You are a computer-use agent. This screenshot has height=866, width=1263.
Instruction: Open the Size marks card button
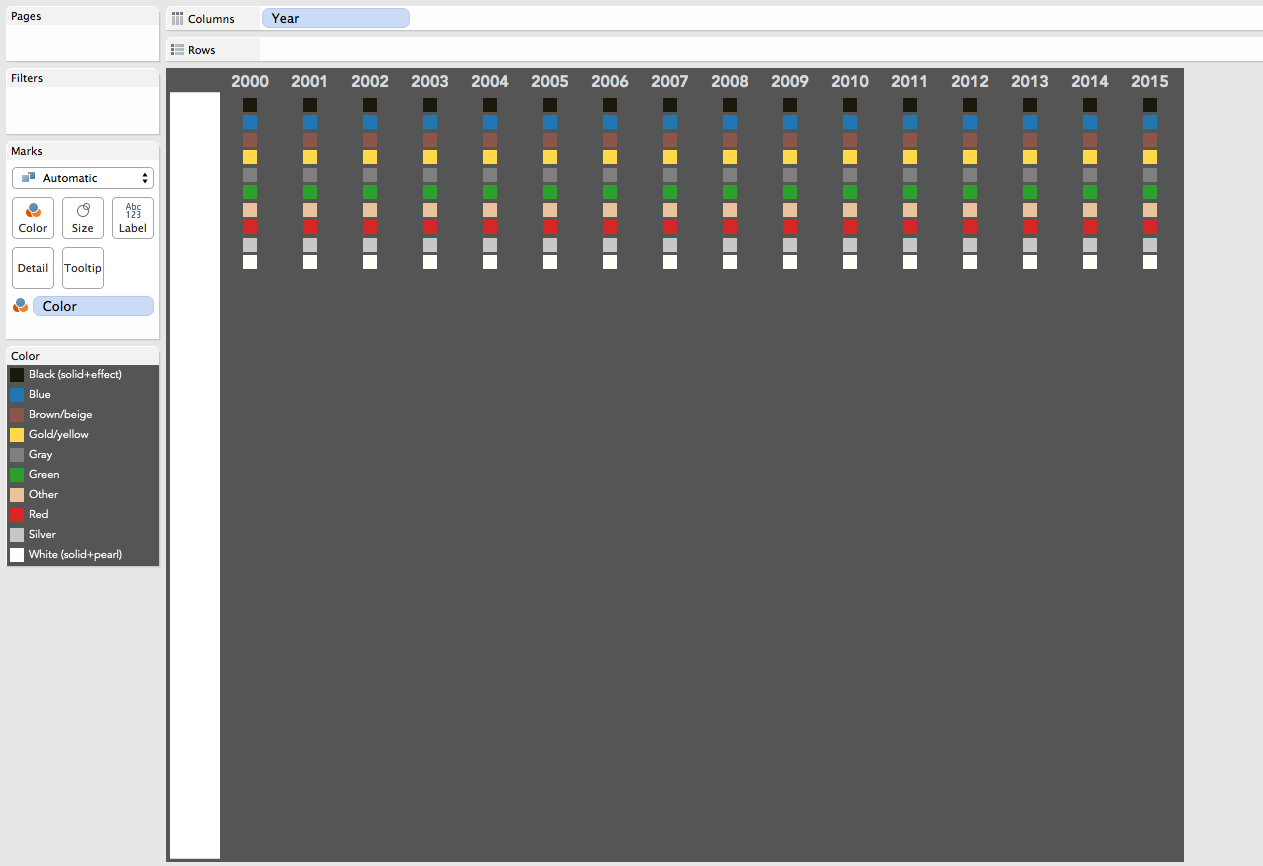point(83,218)
